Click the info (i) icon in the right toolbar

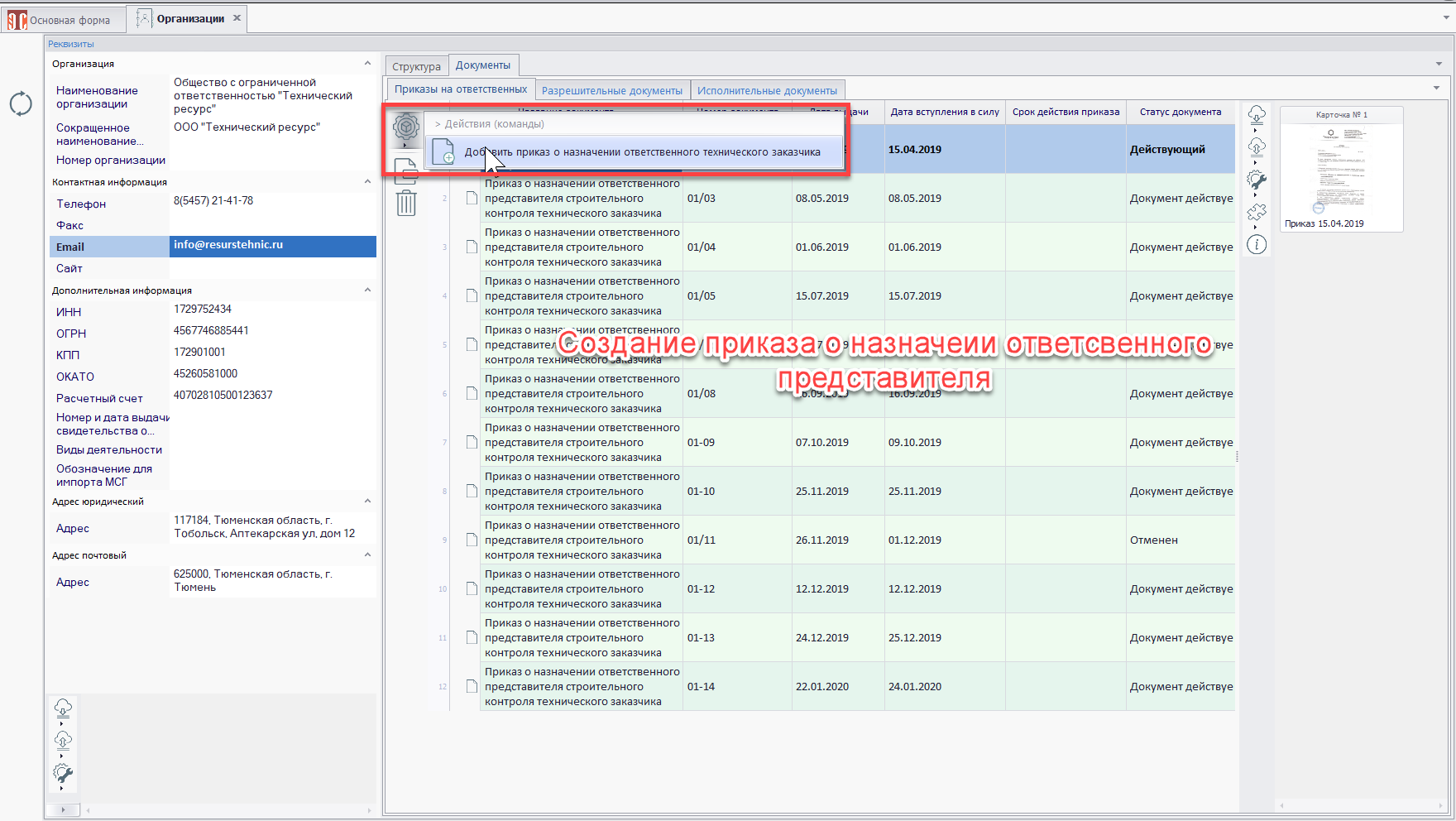click(1257, 245)
